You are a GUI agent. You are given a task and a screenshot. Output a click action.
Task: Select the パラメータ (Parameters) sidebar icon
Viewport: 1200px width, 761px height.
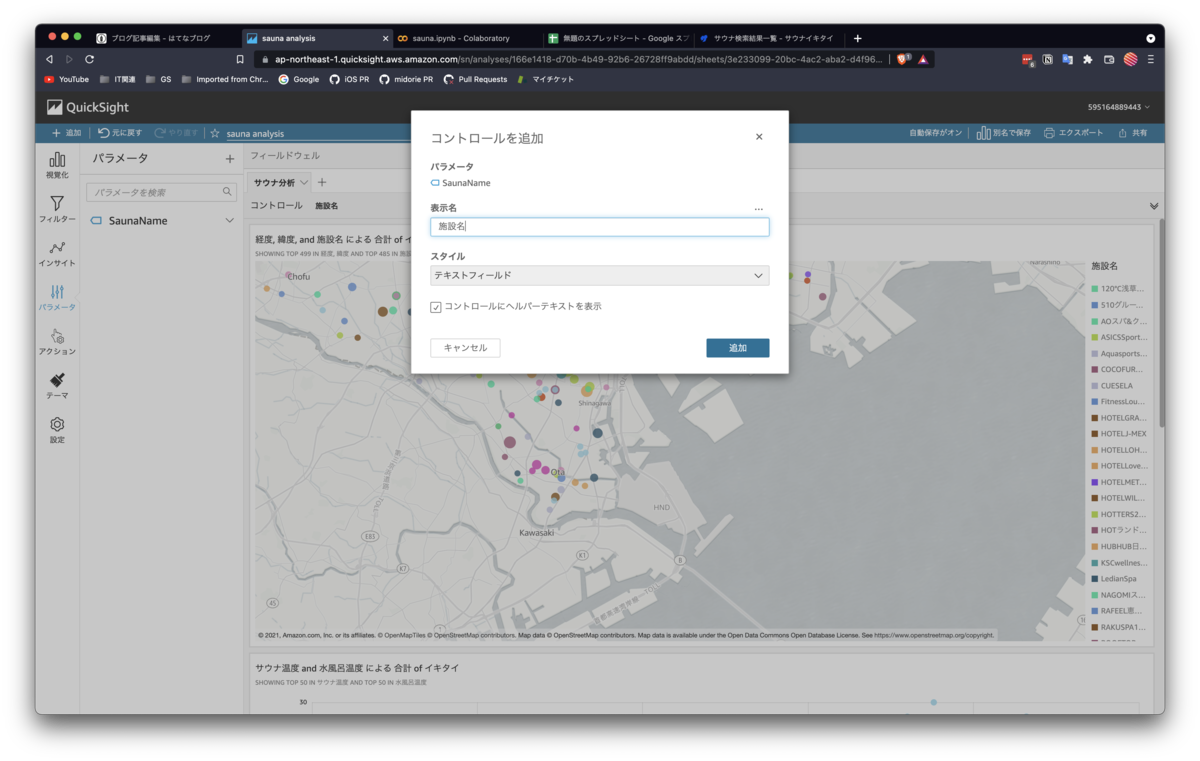(x=57, y=298)
